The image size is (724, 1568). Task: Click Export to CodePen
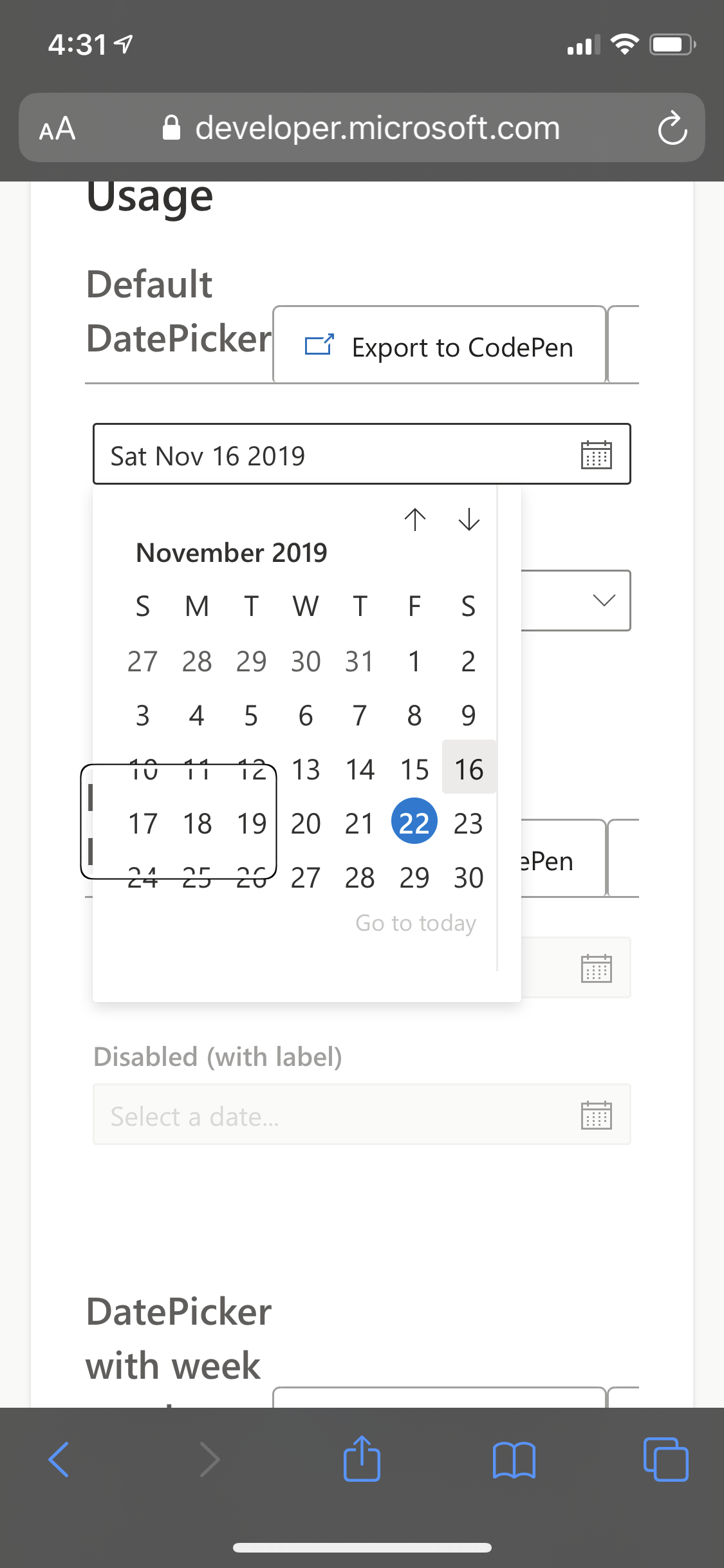(440, 346)
